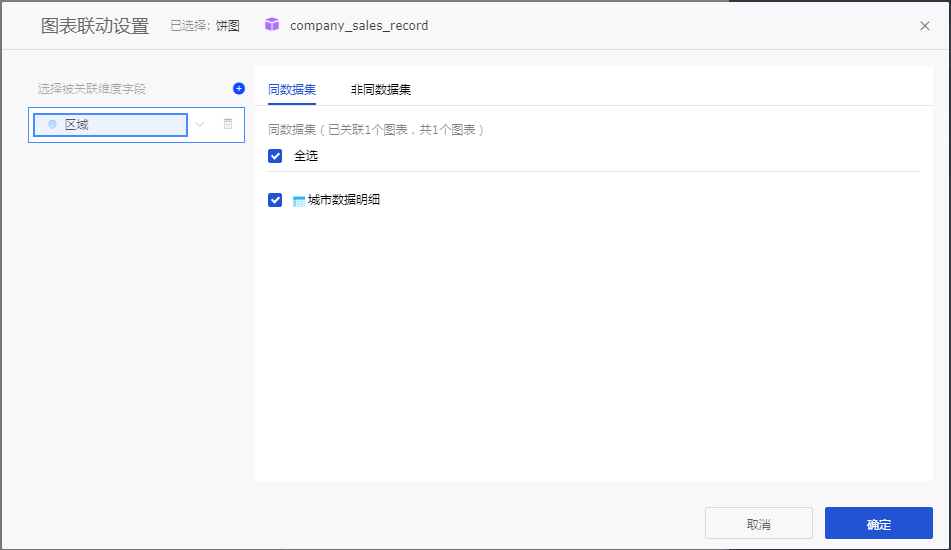Select the 区域 field input box
Image resolution: width=951 pixels, height=550 pixels.
(110, 125)
